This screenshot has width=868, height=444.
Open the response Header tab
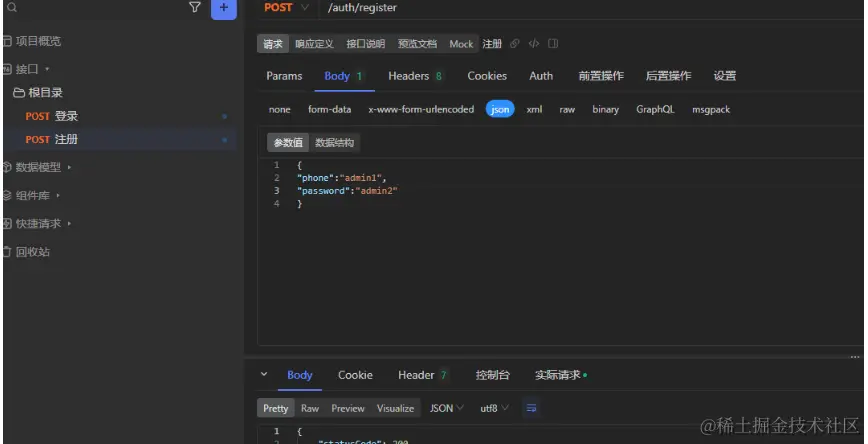point(422,375)
